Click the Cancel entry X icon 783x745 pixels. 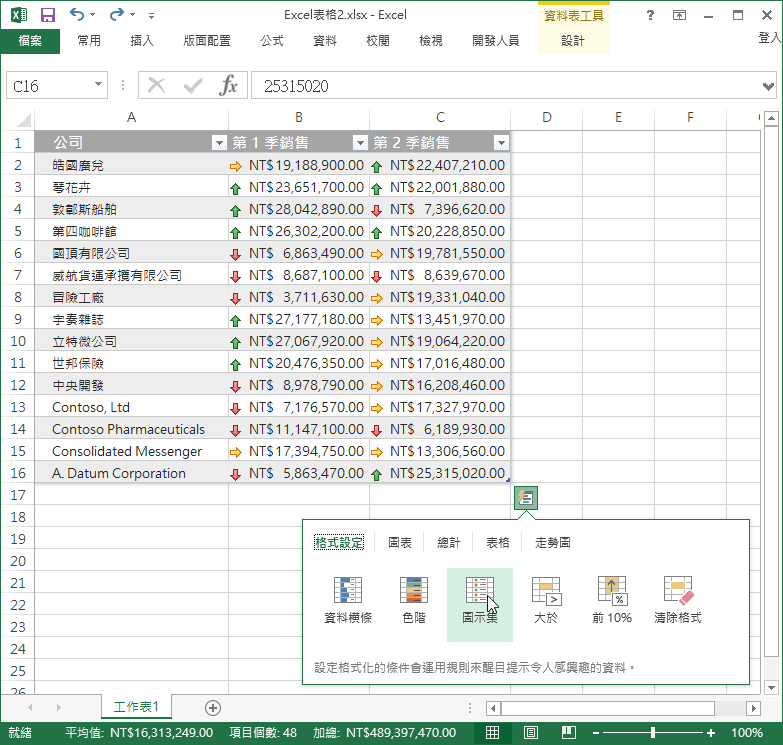[157, 85]
